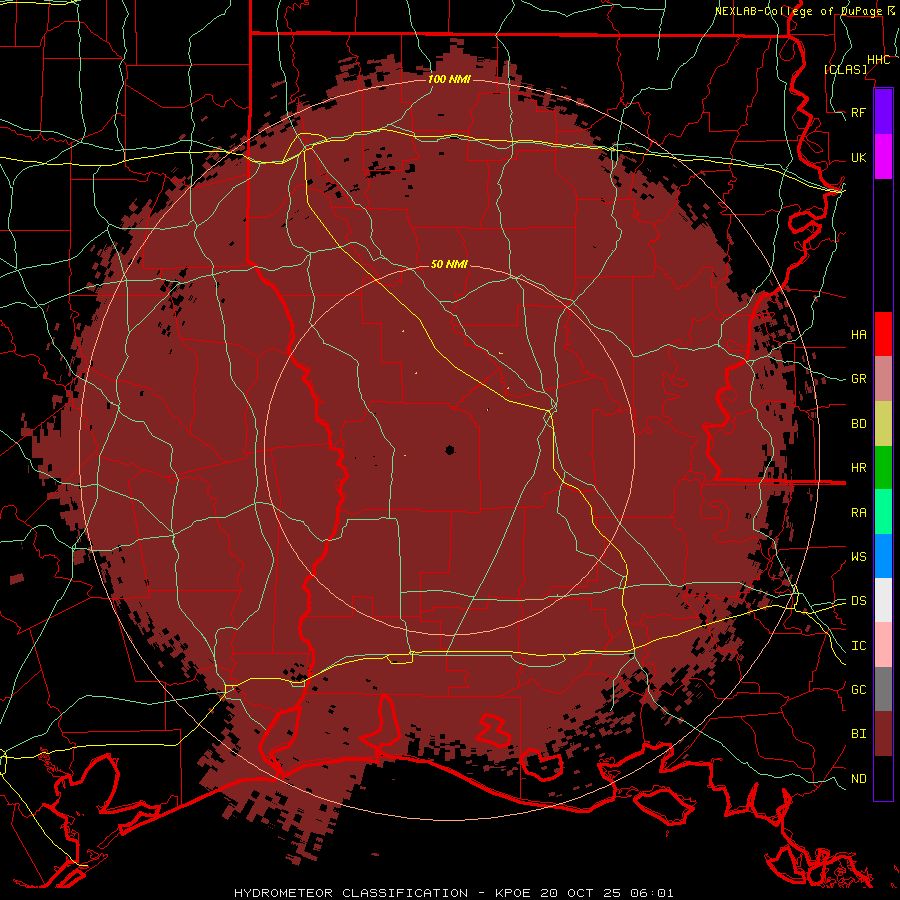Screen dimensions: 900x900
Task: Click the HA legend label
Action: (x=859, y=335)
